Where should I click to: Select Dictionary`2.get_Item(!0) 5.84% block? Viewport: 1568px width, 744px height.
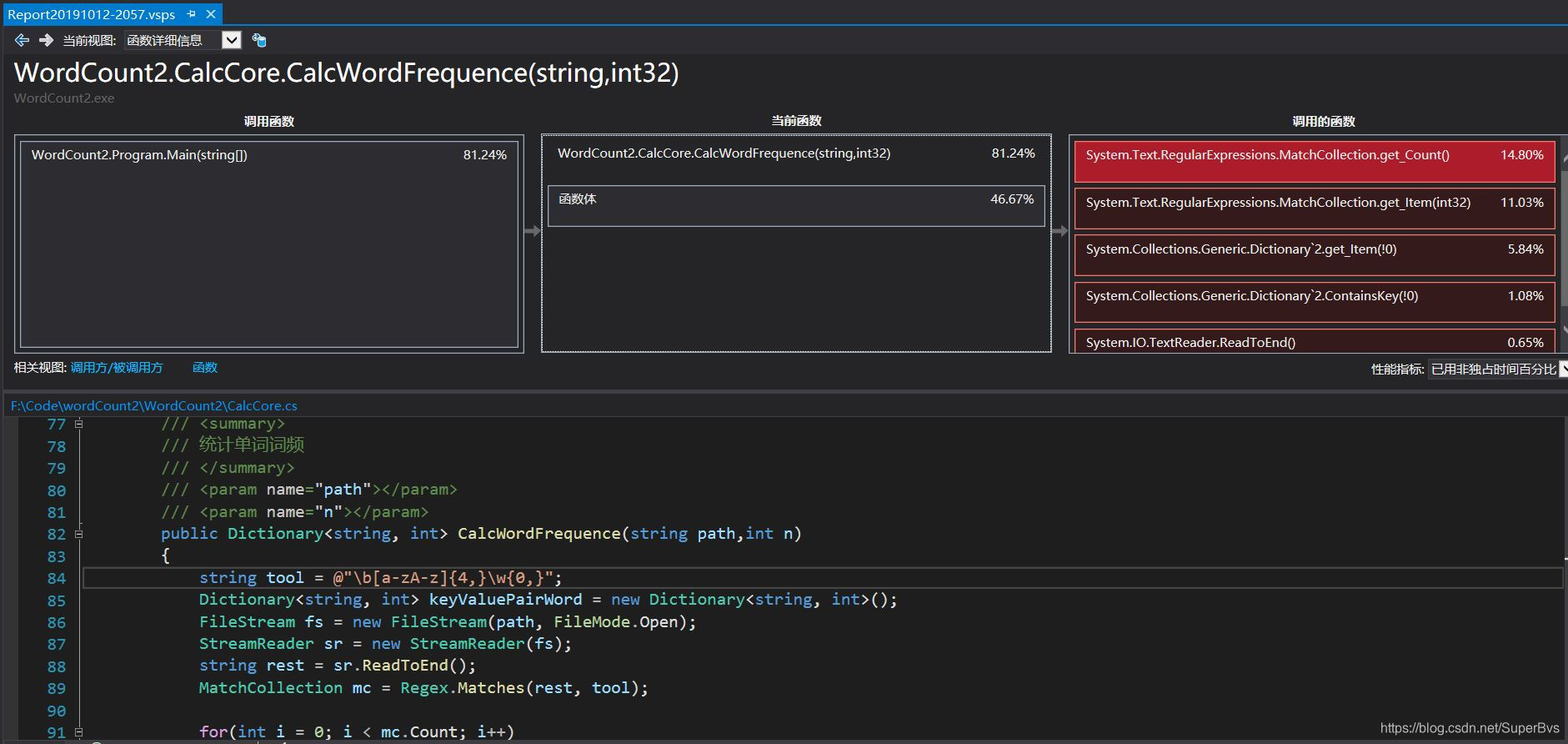1315,255
